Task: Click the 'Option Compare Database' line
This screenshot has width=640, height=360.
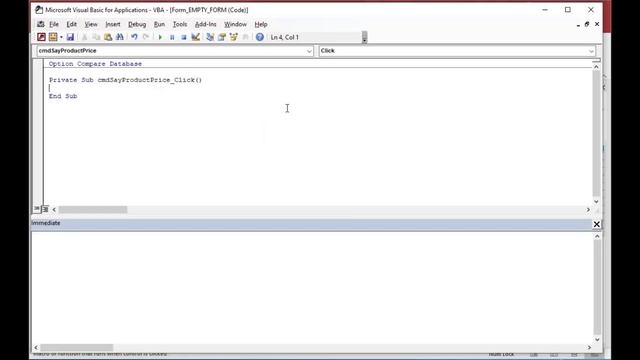Action: pos(95,64)
